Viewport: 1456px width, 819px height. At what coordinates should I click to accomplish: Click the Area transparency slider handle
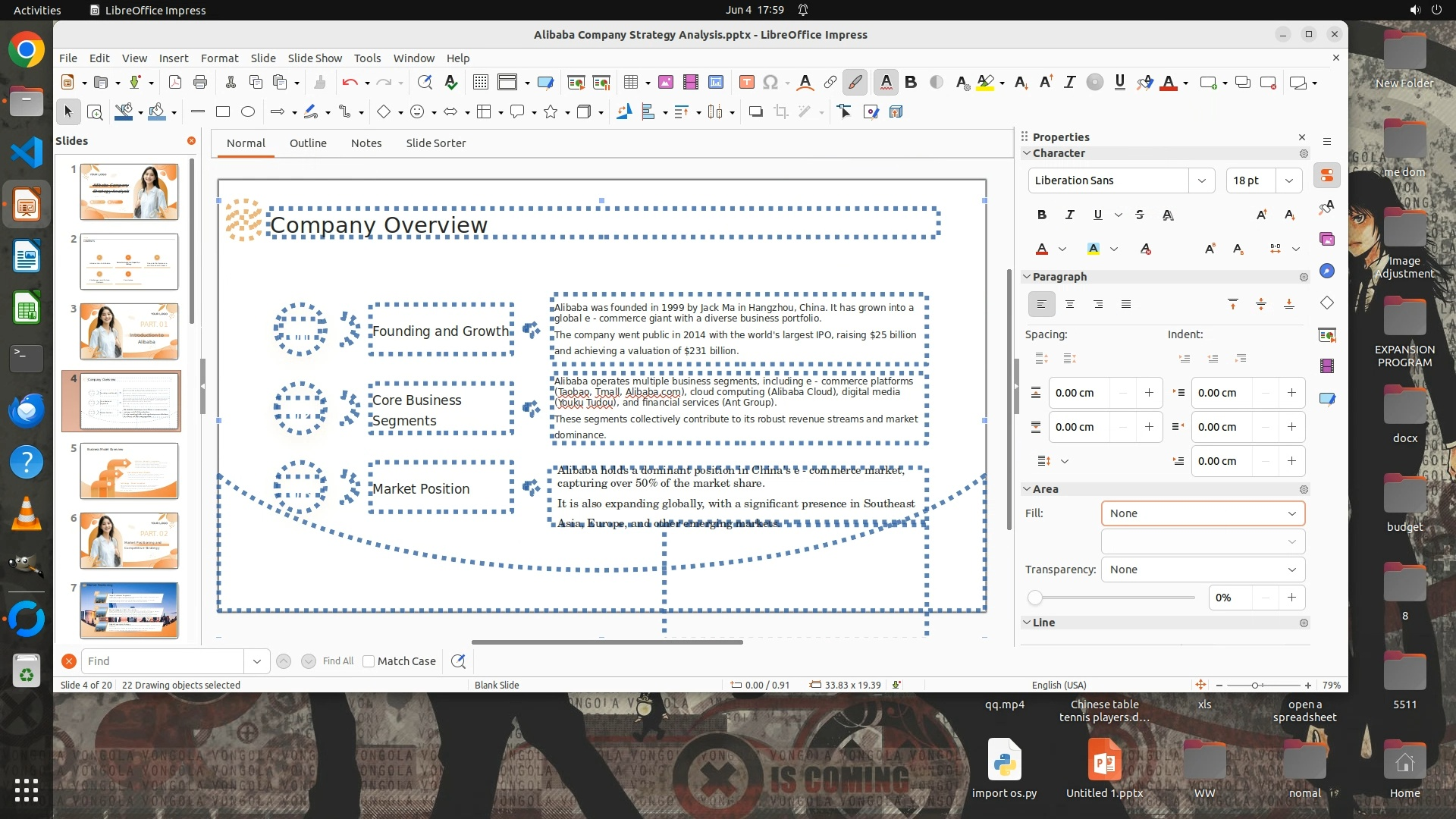coord(1035,598)
